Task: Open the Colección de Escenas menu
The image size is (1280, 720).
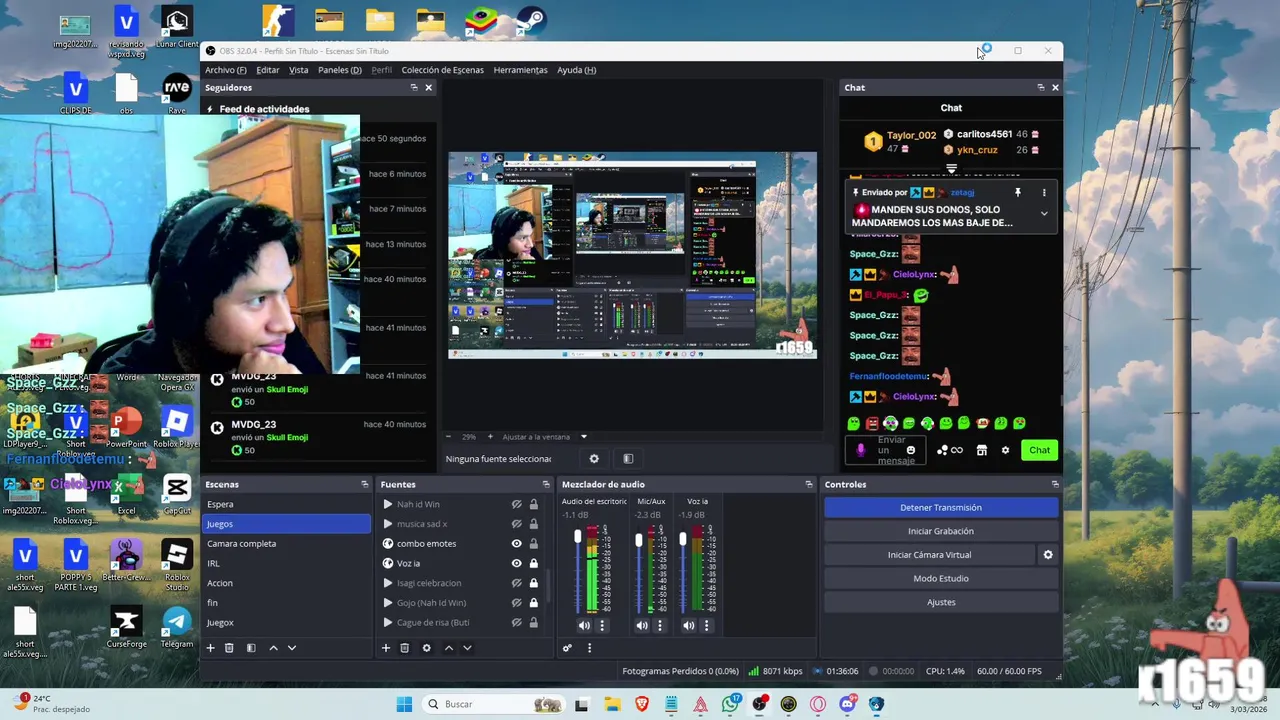Action: [x=442, y=70]
